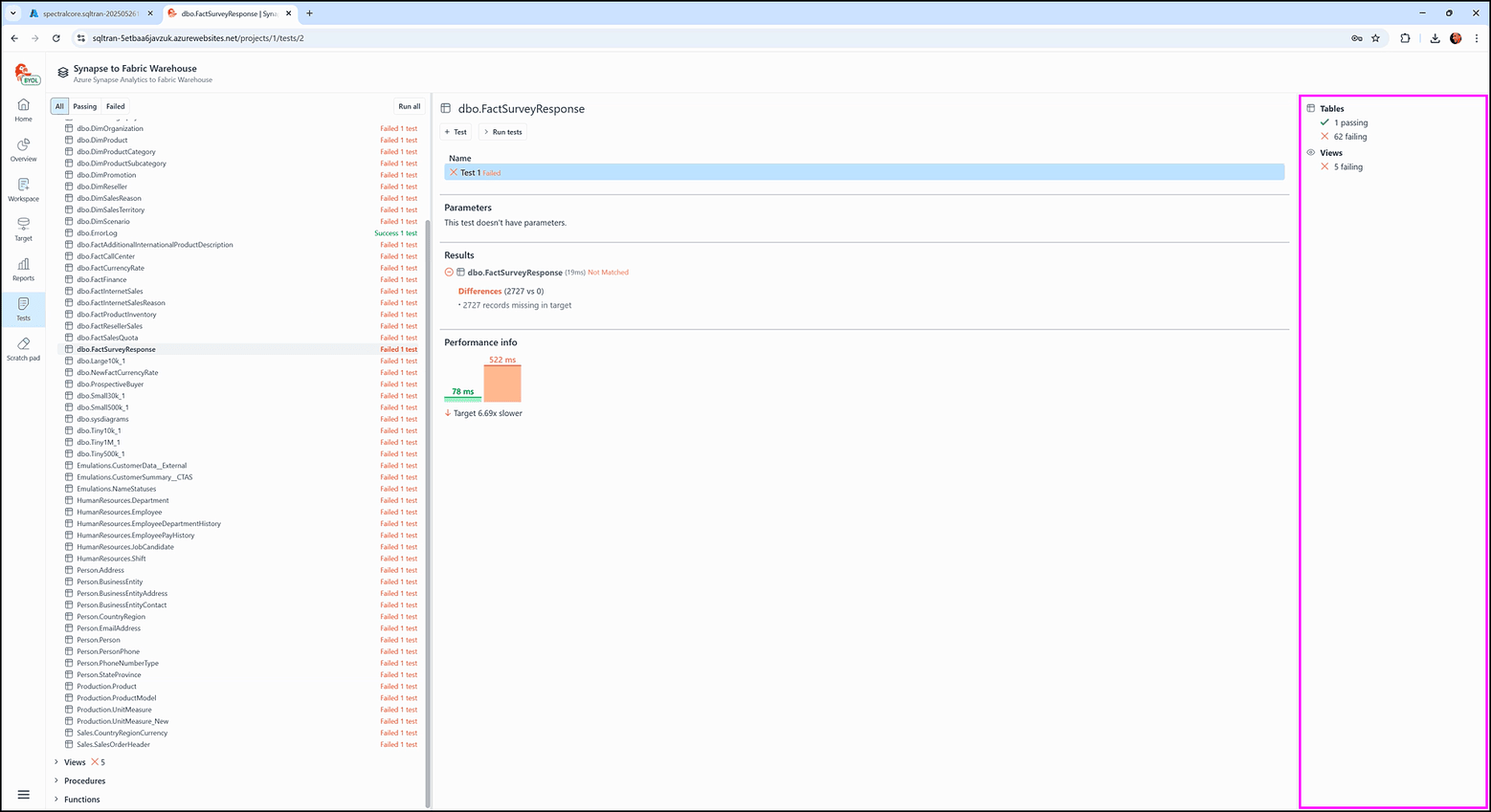Open the browser downloads panel
The image size is (1491, 812).
(x=1435, y=38)
